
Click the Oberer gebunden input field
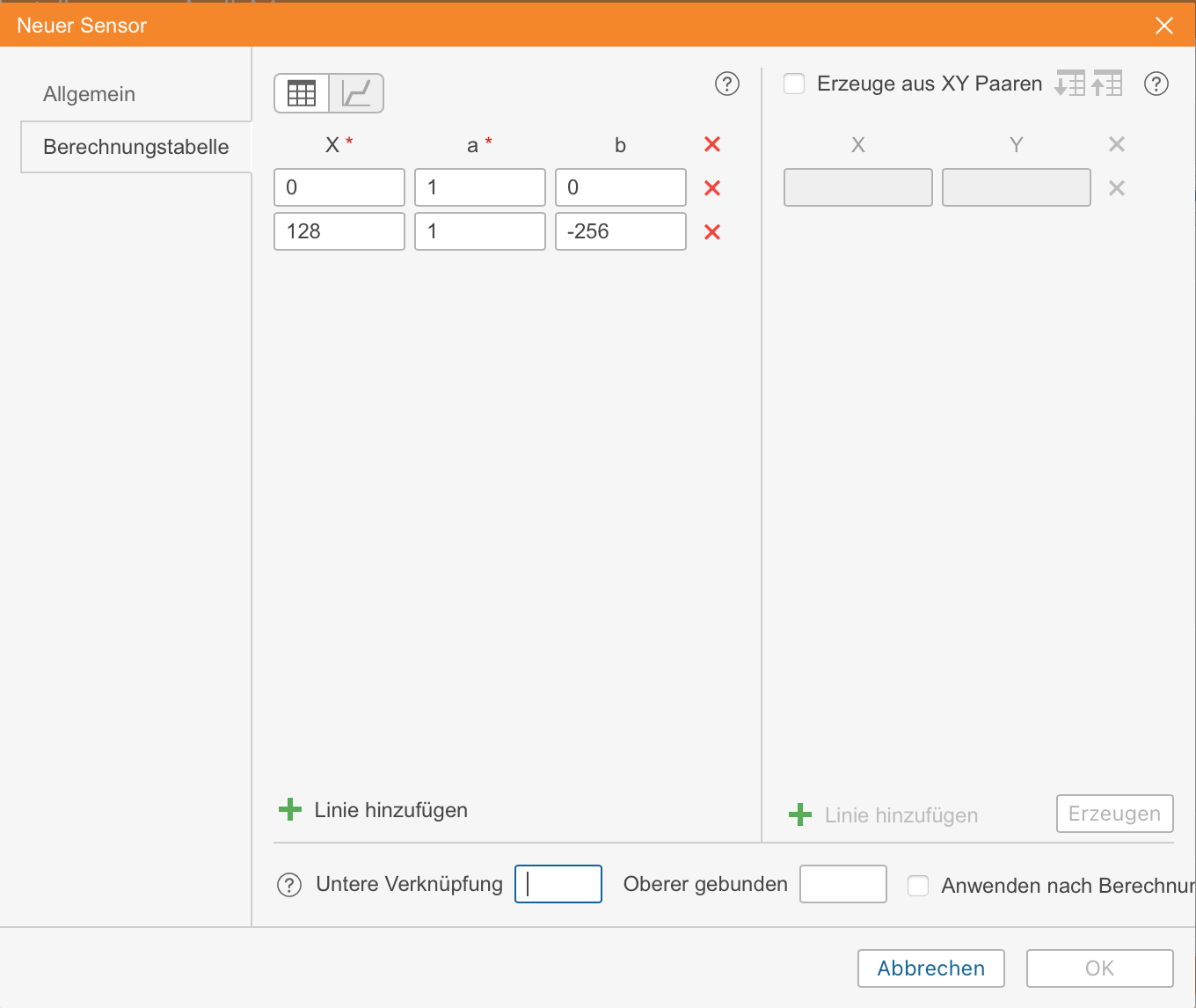[842, 884]
